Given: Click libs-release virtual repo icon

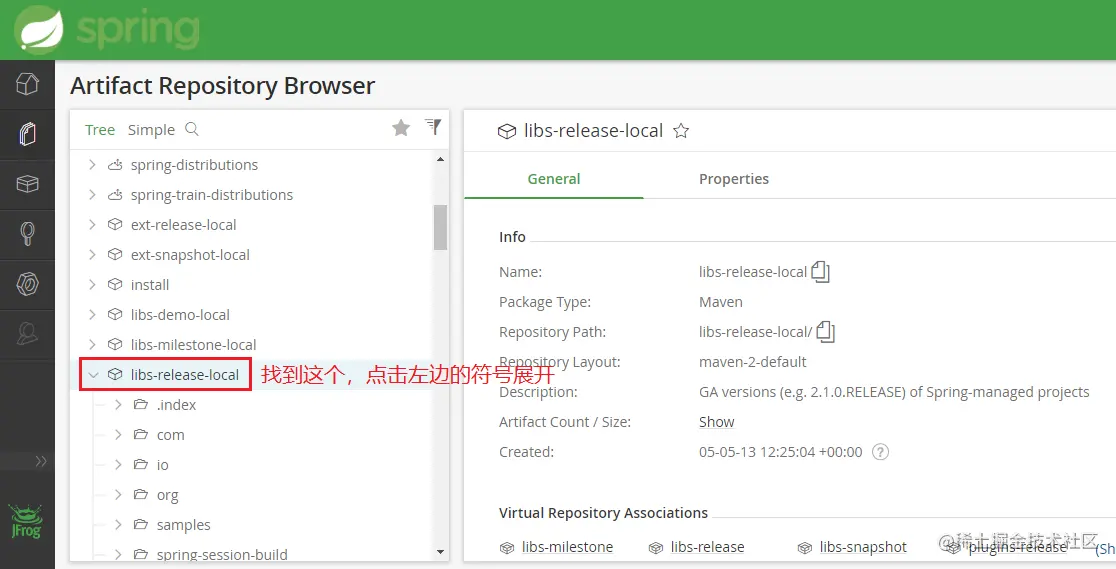Looking at the screenshot, I should (656, 548).
